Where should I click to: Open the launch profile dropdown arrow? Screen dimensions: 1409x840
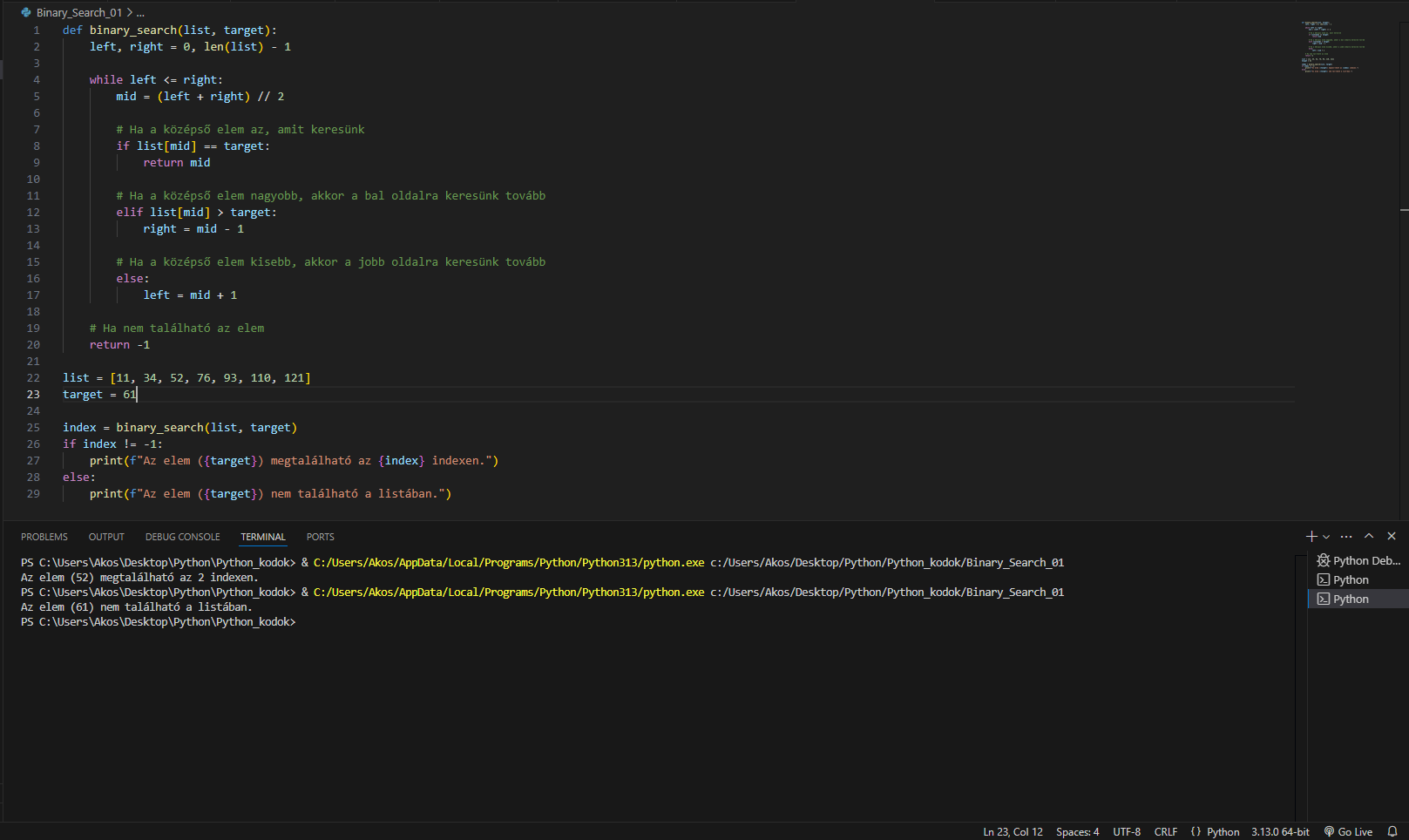[x=1326, y=537]
